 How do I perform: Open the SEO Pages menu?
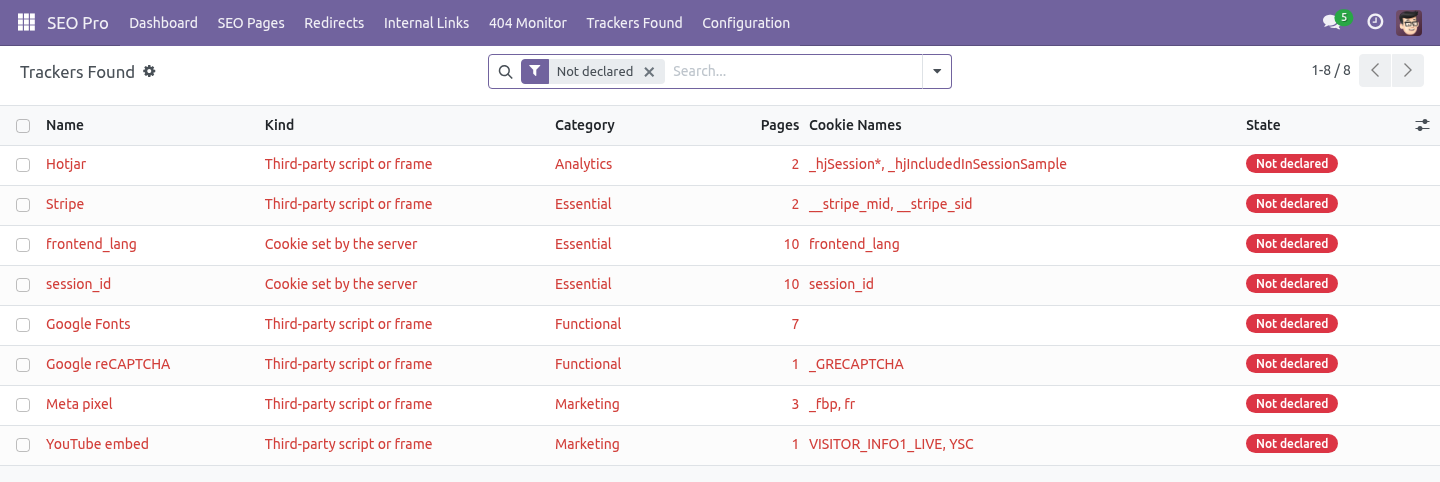point(251,22)
